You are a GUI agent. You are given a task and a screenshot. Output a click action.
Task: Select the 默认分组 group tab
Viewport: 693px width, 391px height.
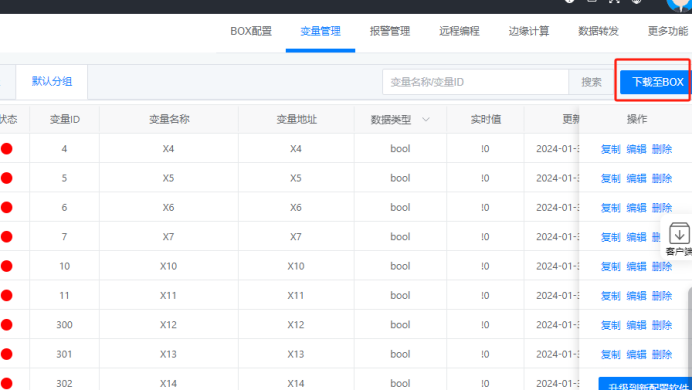pos(52,82)
